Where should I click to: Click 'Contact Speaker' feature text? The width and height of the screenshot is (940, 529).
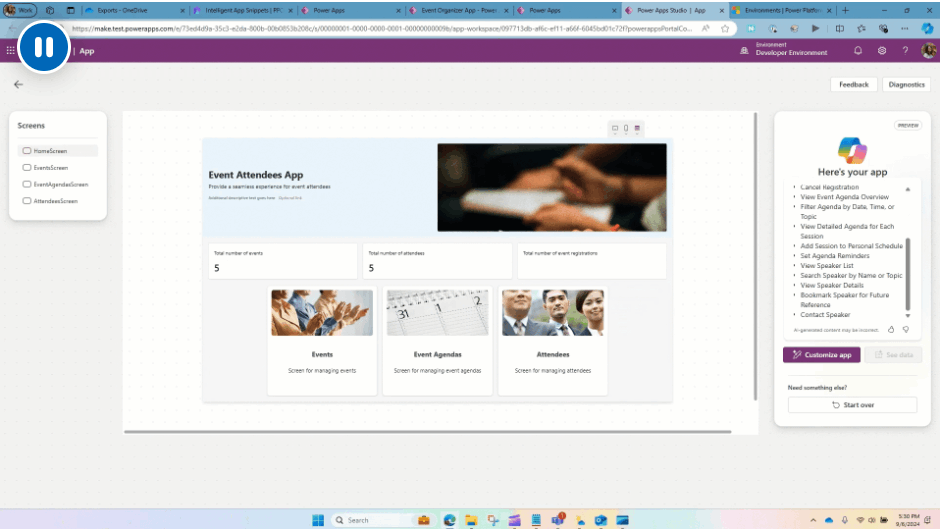825,314
